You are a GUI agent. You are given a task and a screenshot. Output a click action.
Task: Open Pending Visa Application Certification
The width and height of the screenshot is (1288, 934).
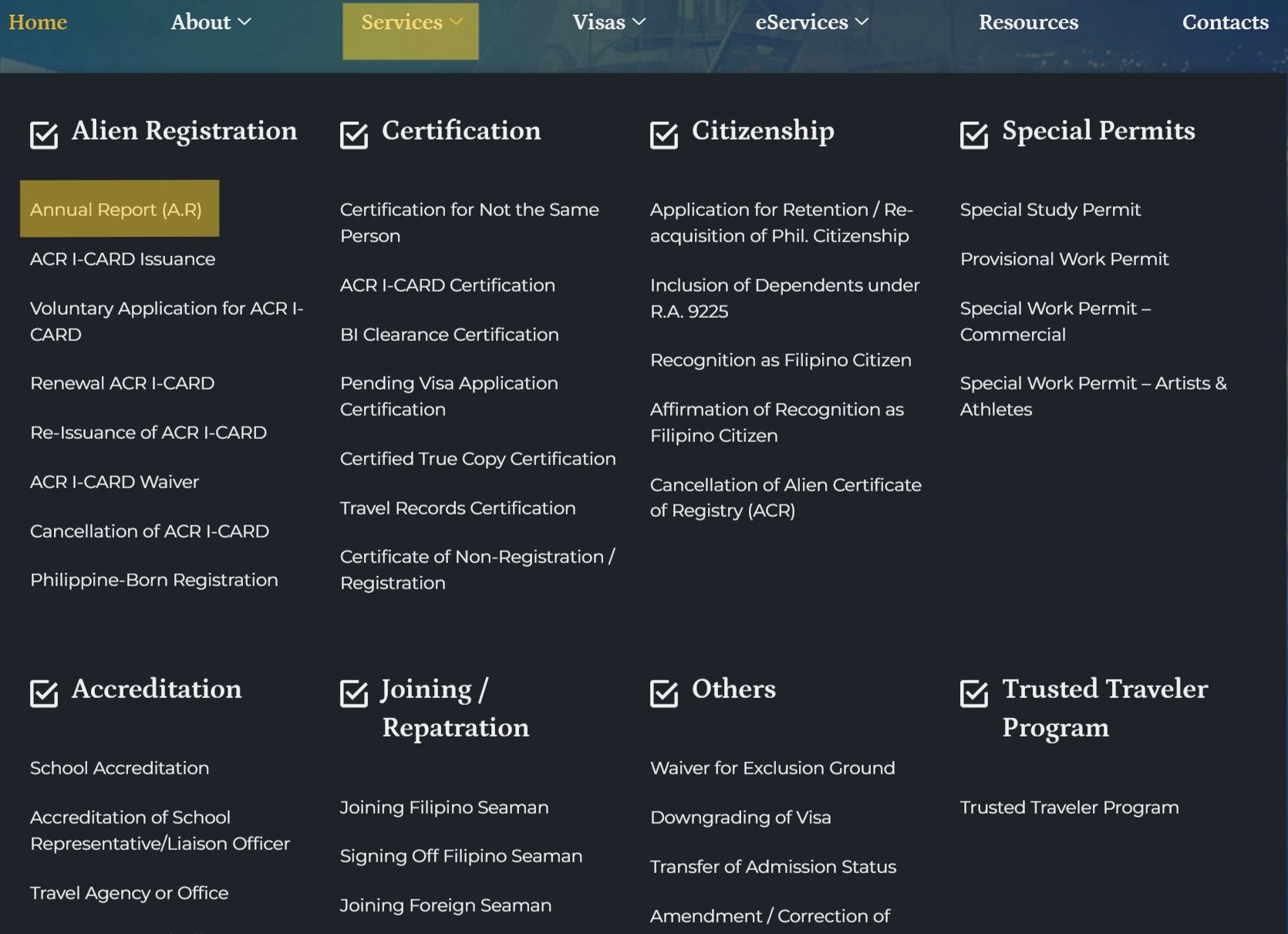[449, 396]
